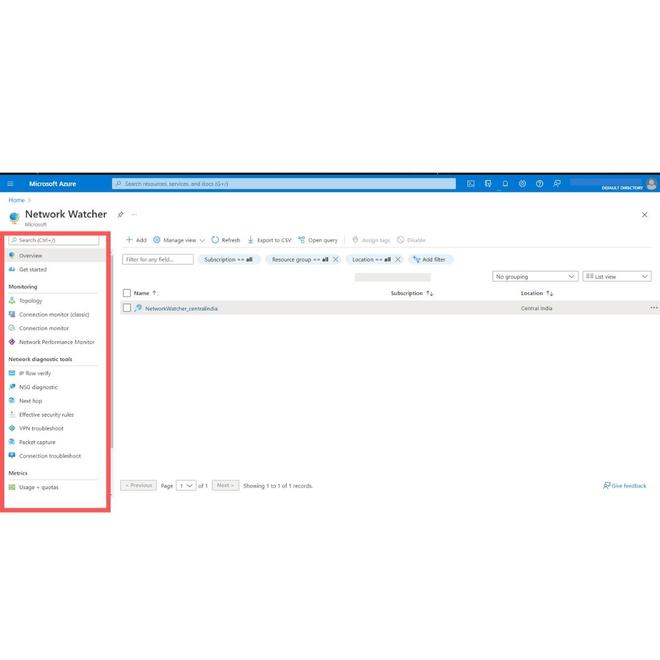Expand the Page number dropdown
This screenshot has height=660, width=660.
coord(186,486)
